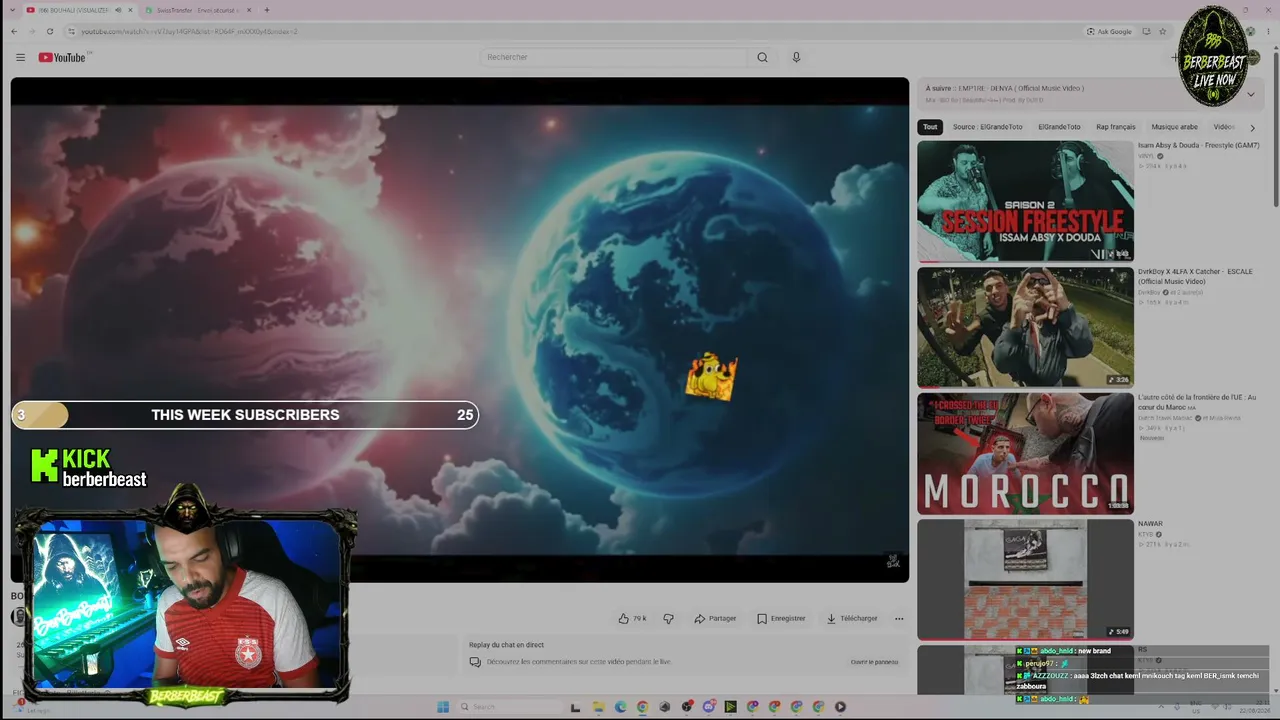Mute the YouTube tab via speaker icon
Image resolution: width=1280 pixels, height=720 pixels.
[x=118, y=10]
